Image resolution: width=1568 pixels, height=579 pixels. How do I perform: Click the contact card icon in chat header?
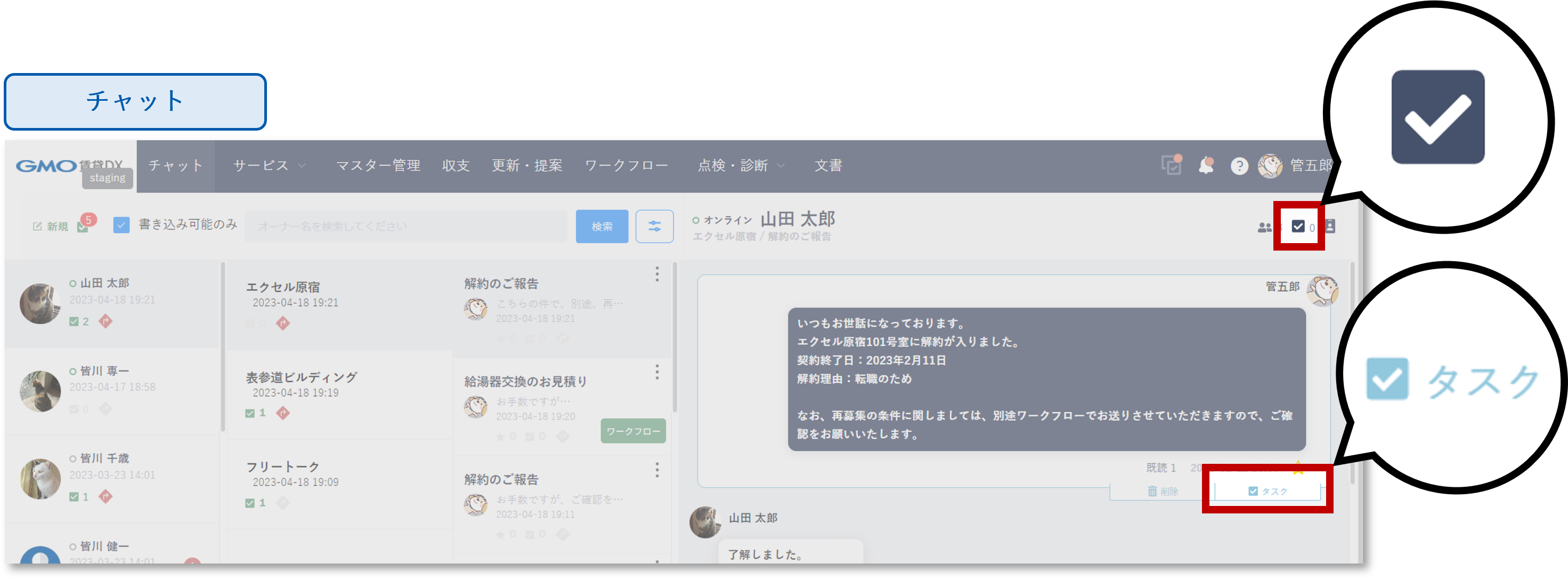click(x=1330, y=227)
